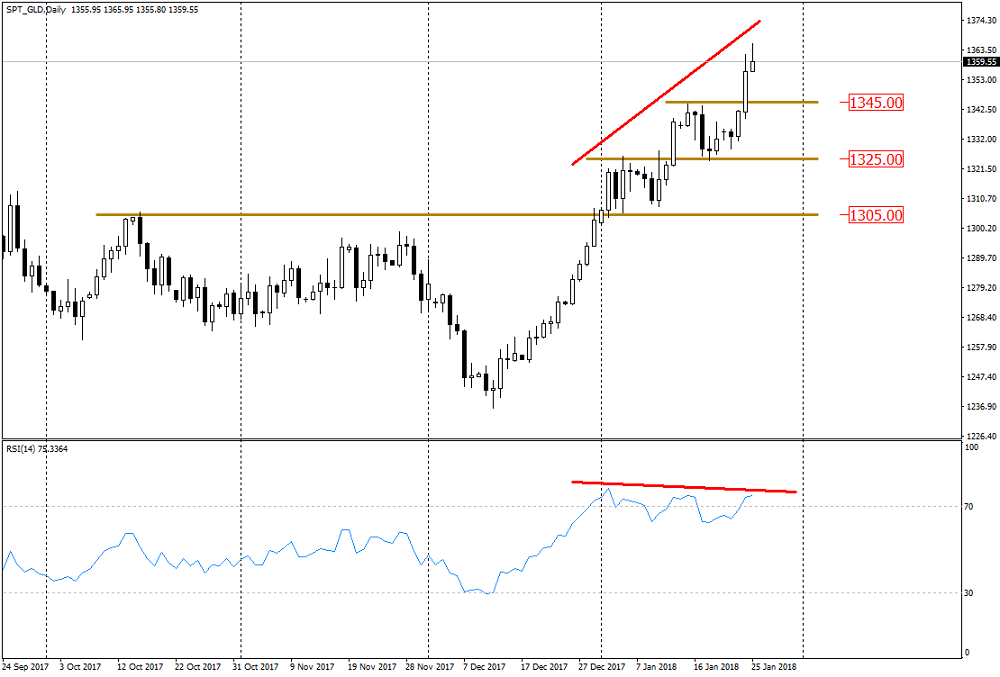Click the 31 Oct 2017 date label
Image resolution: width=1000 pixels, height=677 pixels.
(256, 665)
